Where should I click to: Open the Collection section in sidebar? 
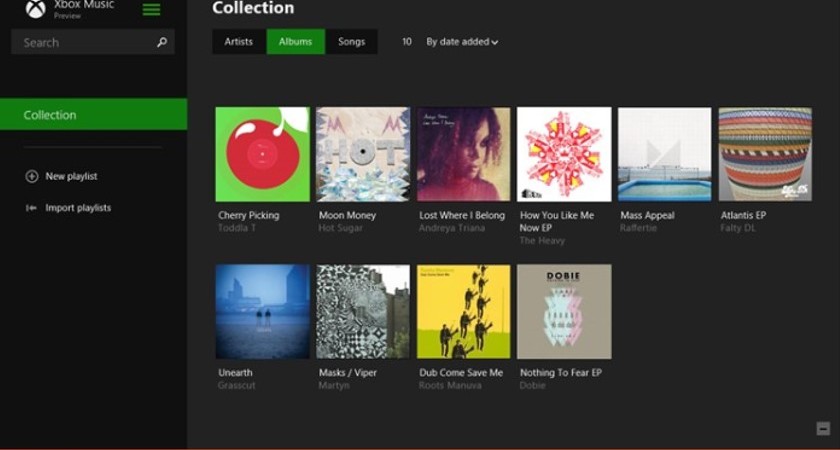tap(93, 115)
